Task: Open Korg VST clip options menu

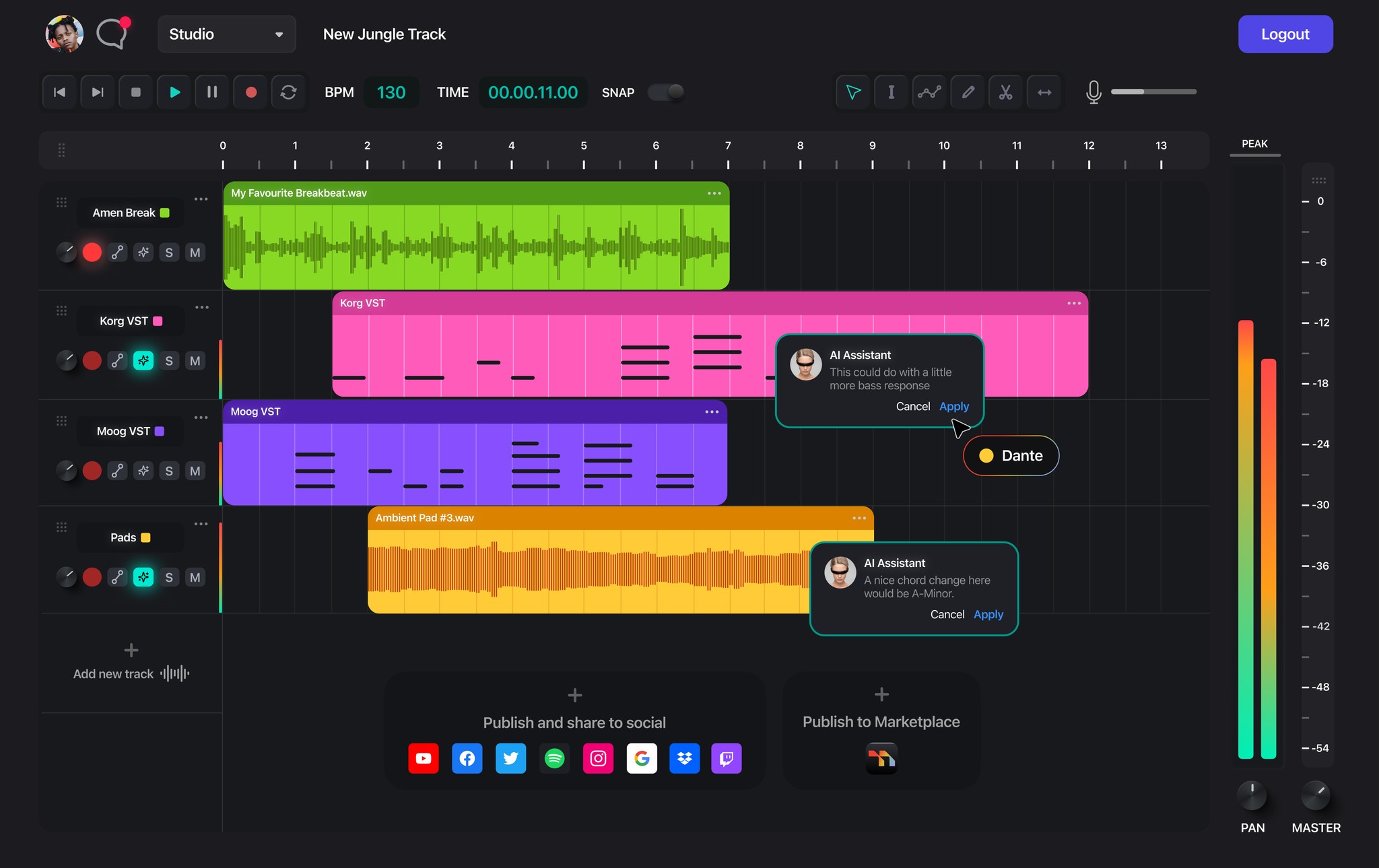Action: 1073,303
